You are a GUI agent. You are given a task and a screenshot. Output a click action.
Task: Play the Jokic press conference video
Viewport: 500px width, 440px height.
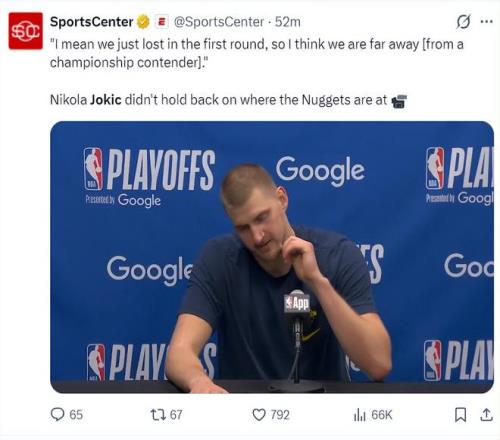point(272,257)
